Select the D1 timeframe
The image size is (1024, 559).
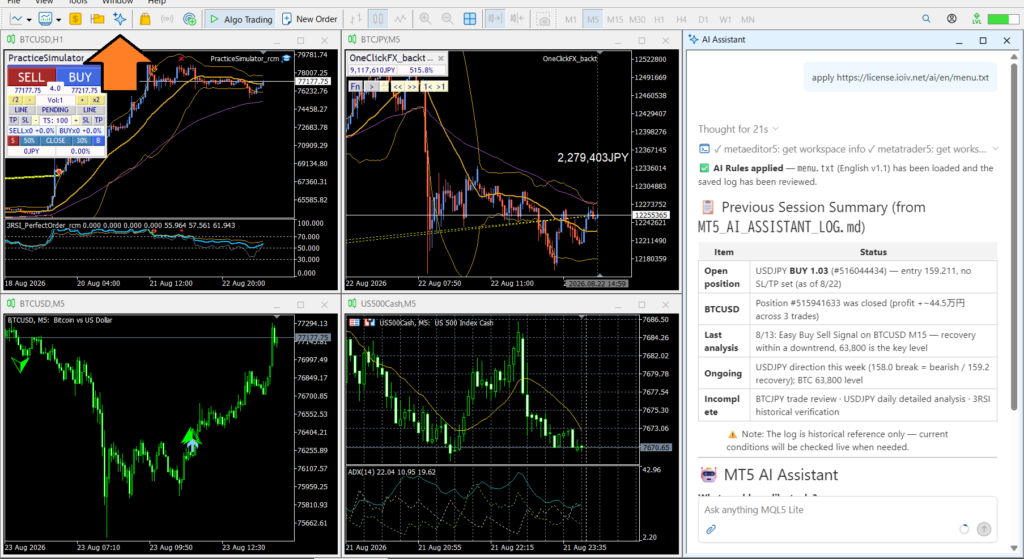coord(703,20)
